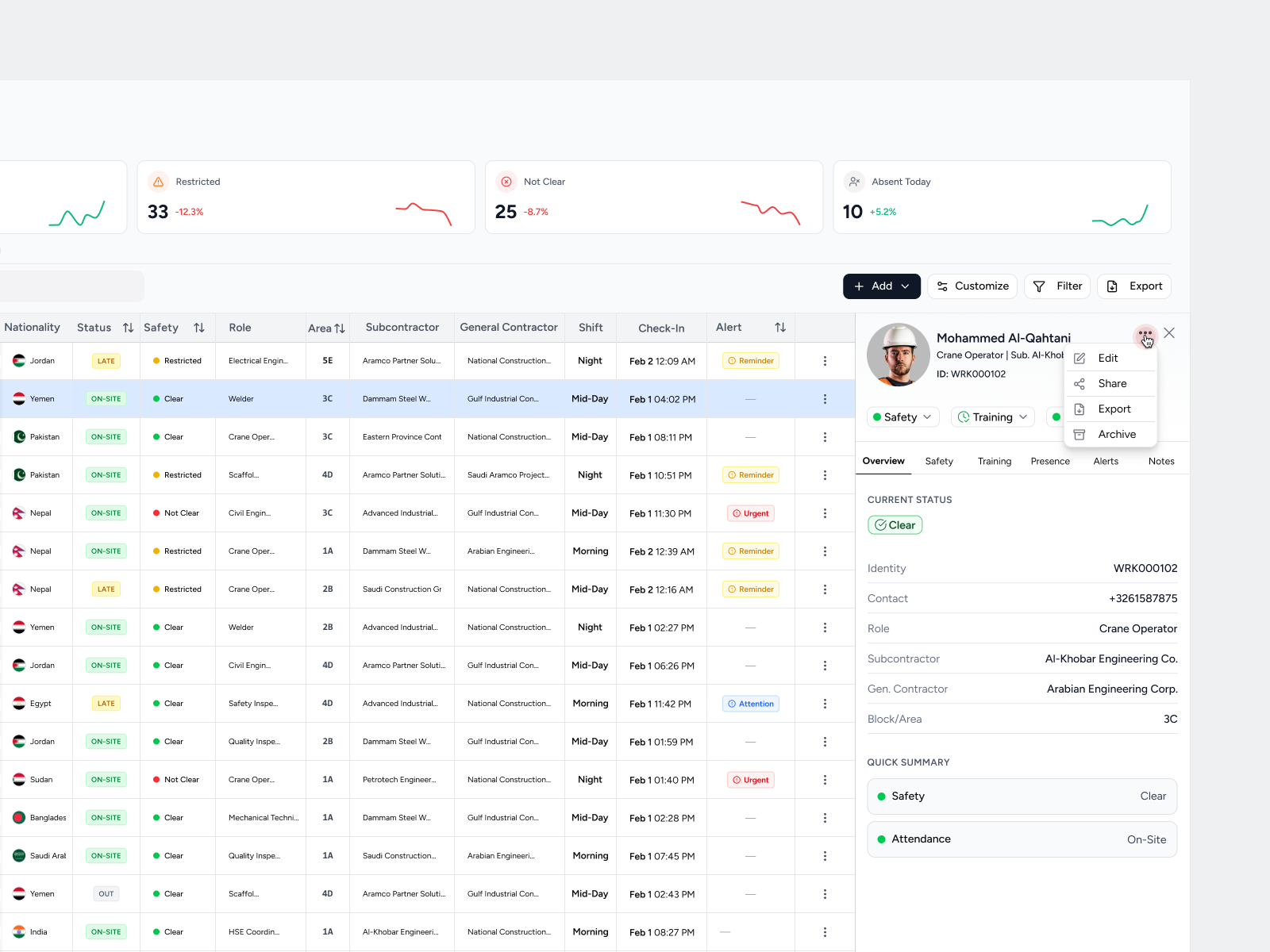Sort the Alert column using its sort icon
1270x952 pixels.
click(x=780, y=327)
